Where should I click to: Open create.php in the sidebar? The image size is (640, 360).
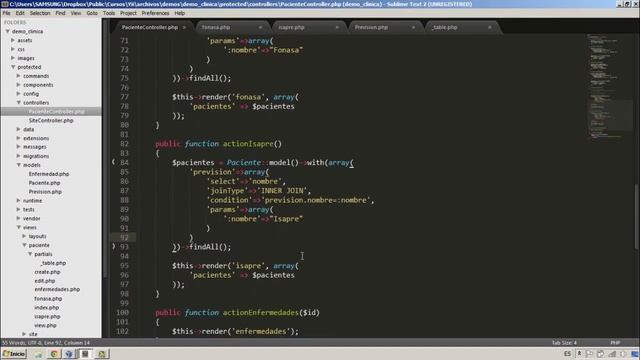tap(47, 272)
